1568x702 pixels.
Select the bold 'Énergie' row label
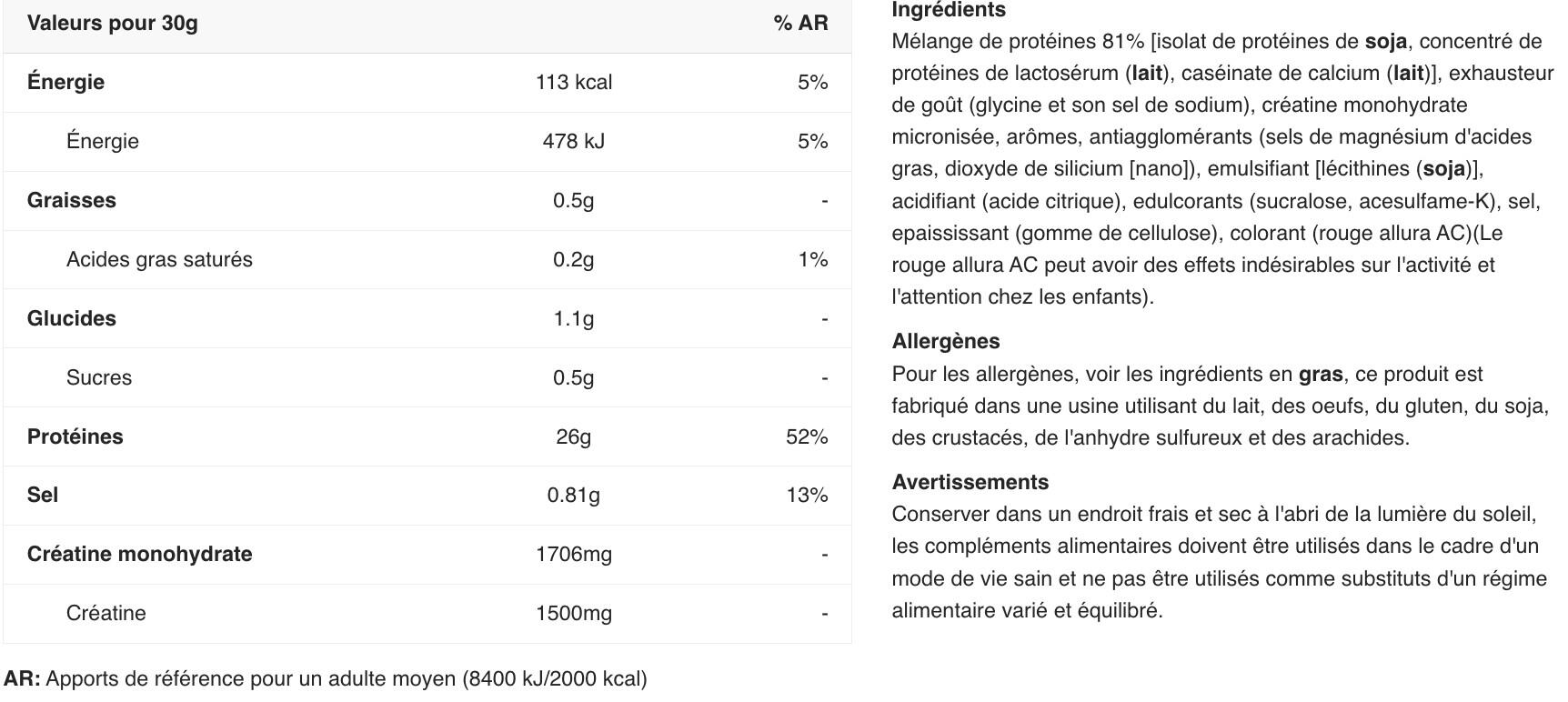[65, 82]
